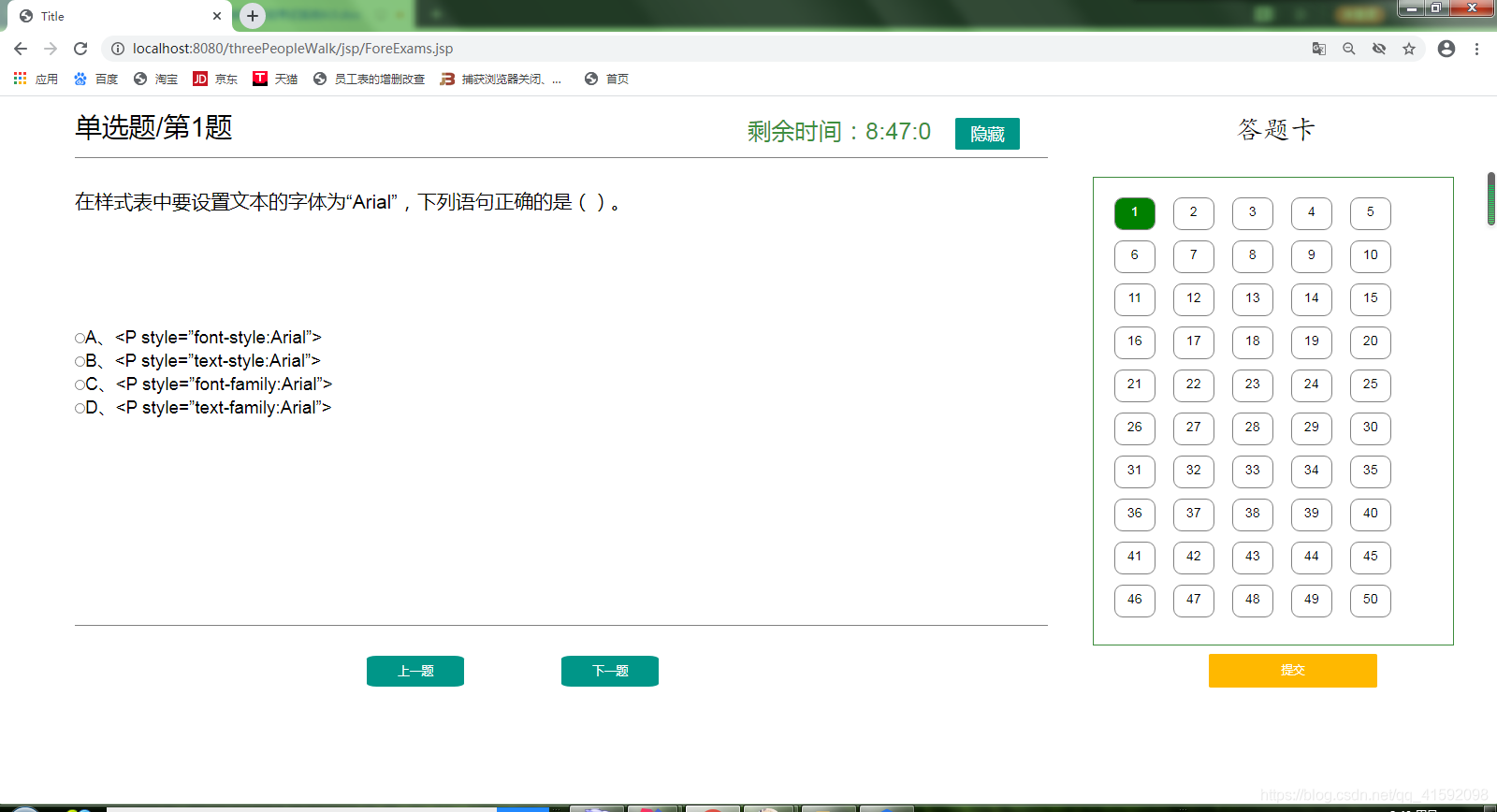
Task: Click the remaining time 8:47:0 text
Action: 839,132
